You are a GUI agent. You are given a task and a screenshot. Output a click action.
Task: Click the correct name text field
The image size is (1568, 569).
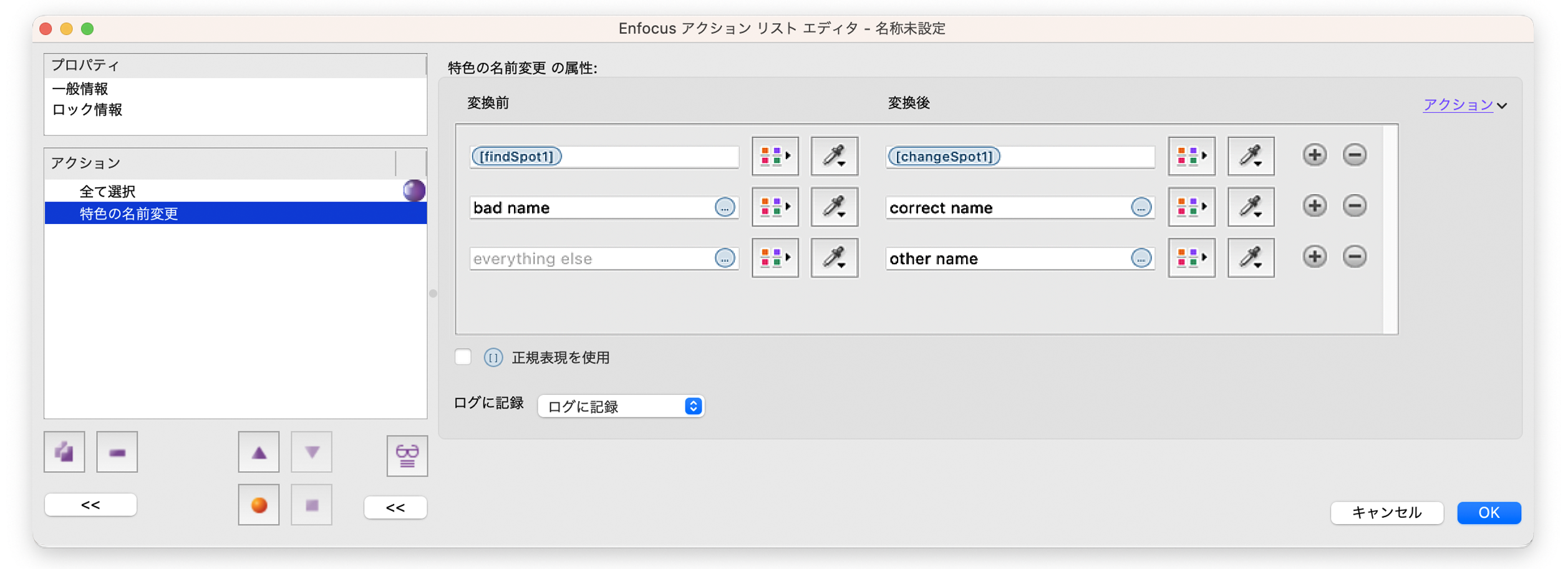[x=1020, y=207]
